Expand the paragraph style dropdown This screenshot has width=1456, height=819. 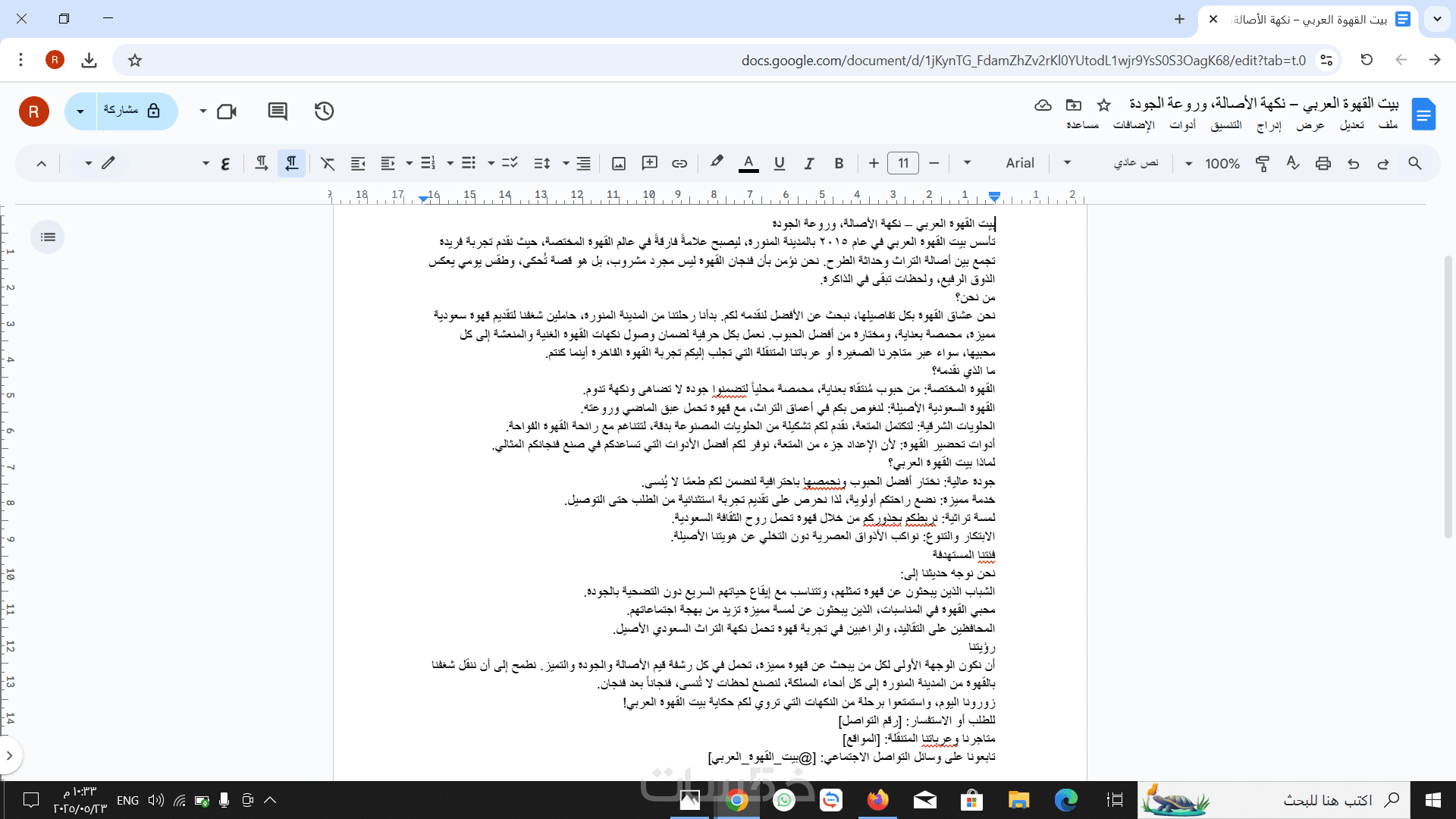click(x=1135, y=163)
